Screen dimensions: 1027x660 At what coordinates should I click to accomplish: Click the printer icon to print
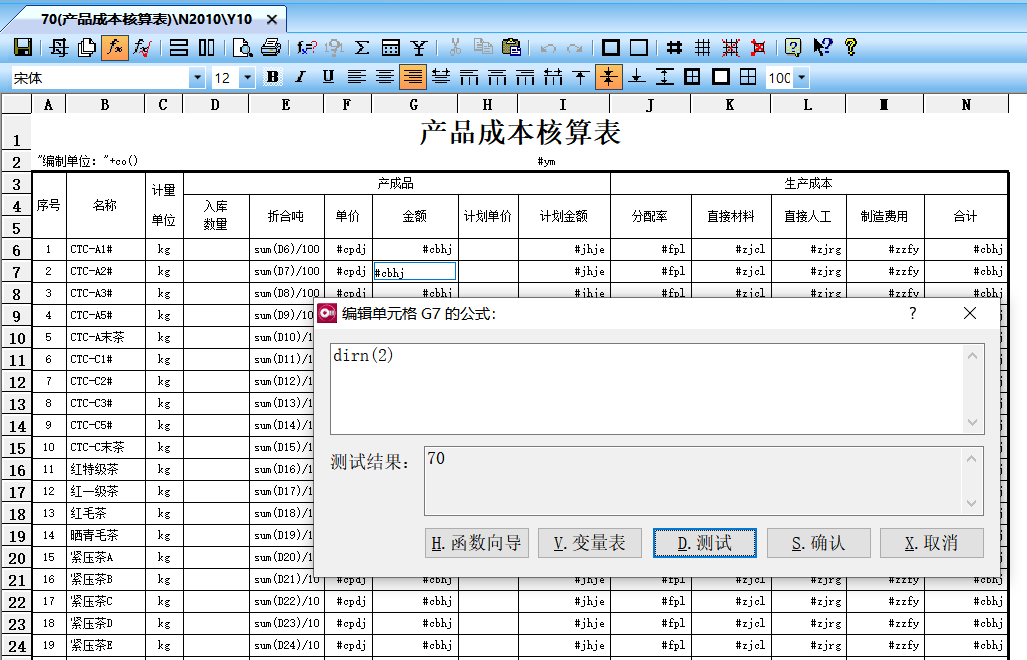coord(270,47)
